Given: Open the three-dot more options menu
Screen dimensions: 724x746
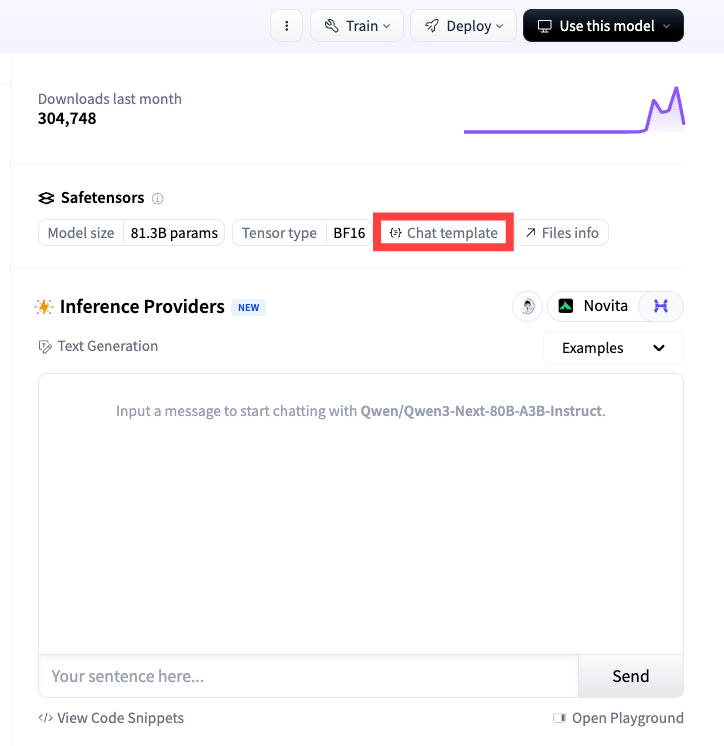Looking at the screenshot, I should pyautogui.click(x=286, y=26).
